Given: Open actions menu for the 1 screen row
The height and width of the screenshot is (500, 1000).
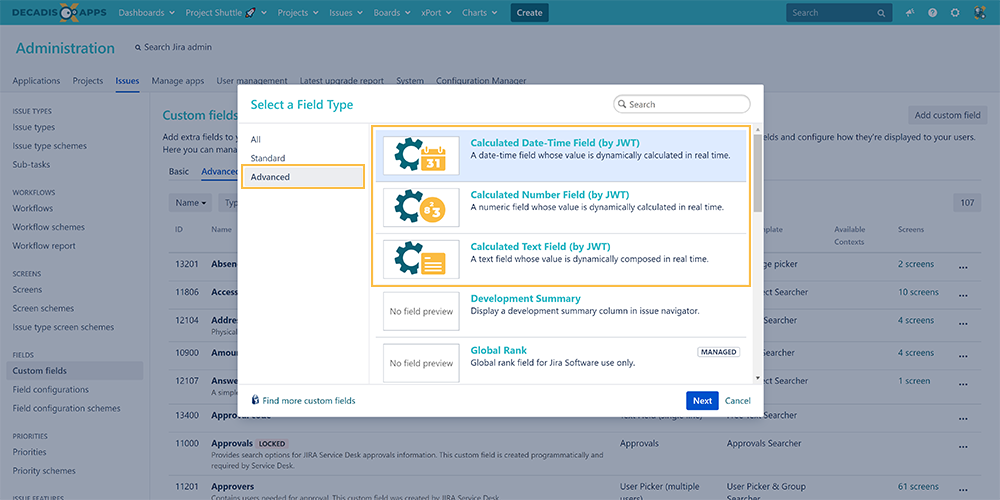Looking at the screenshot, I should (963, 383).
